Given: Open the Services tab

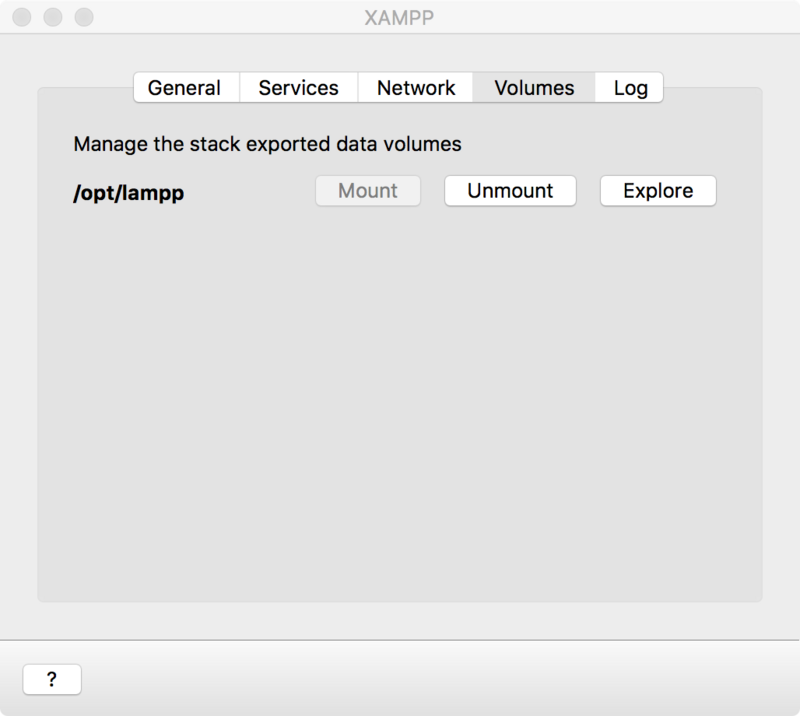Looking at the screenshot, I should 298,88.
